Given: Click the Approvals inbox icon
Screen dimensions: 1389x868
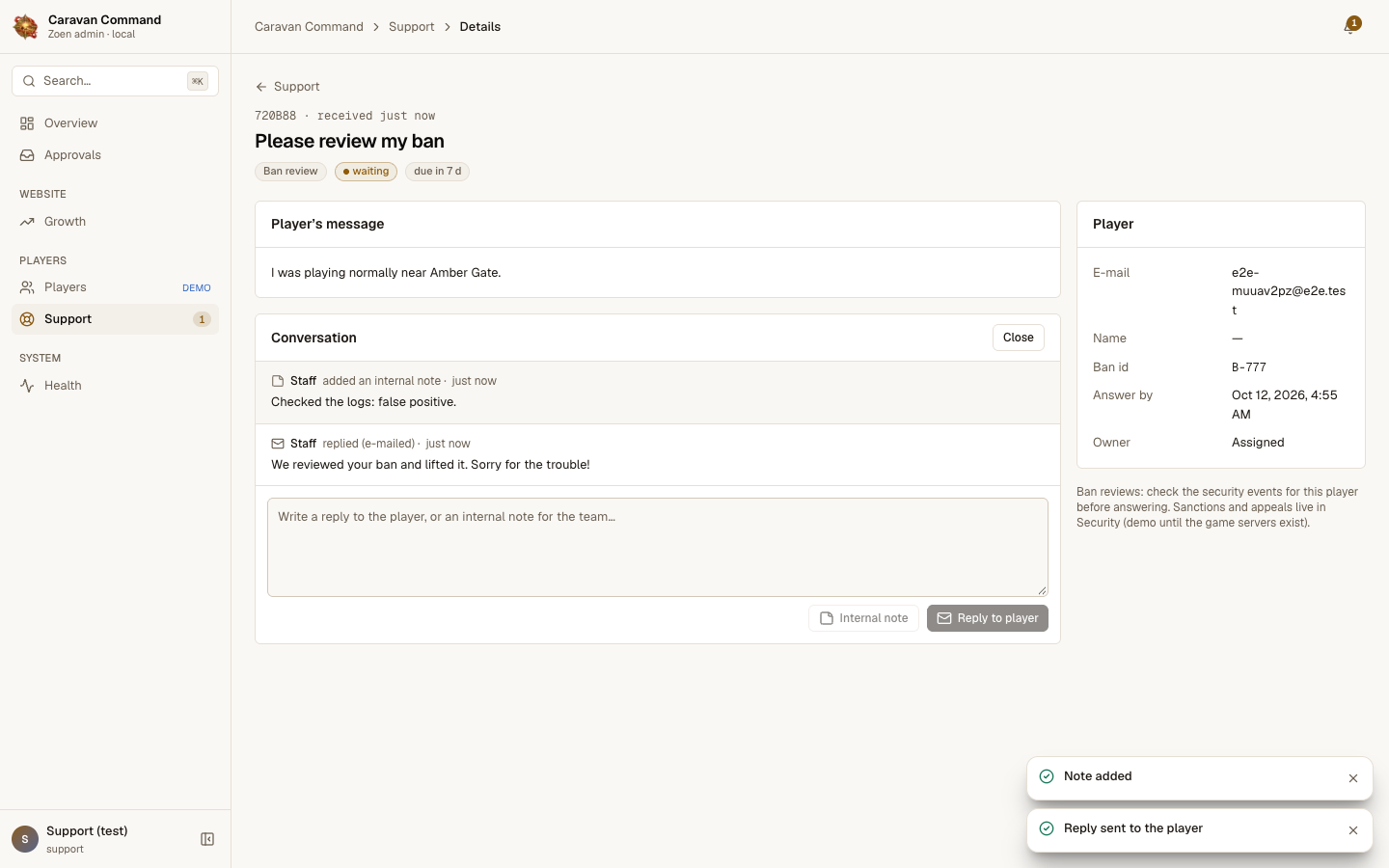Looking at the screenshot, I should point(27,155).
